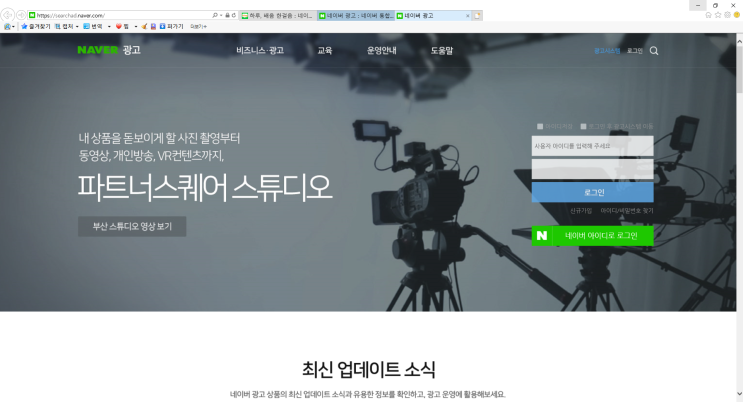Screen dimensions: 743x402
Task: Toggle 로그인 후 광고시스템 이동 checkbox
Action: [x=583, y=126]
